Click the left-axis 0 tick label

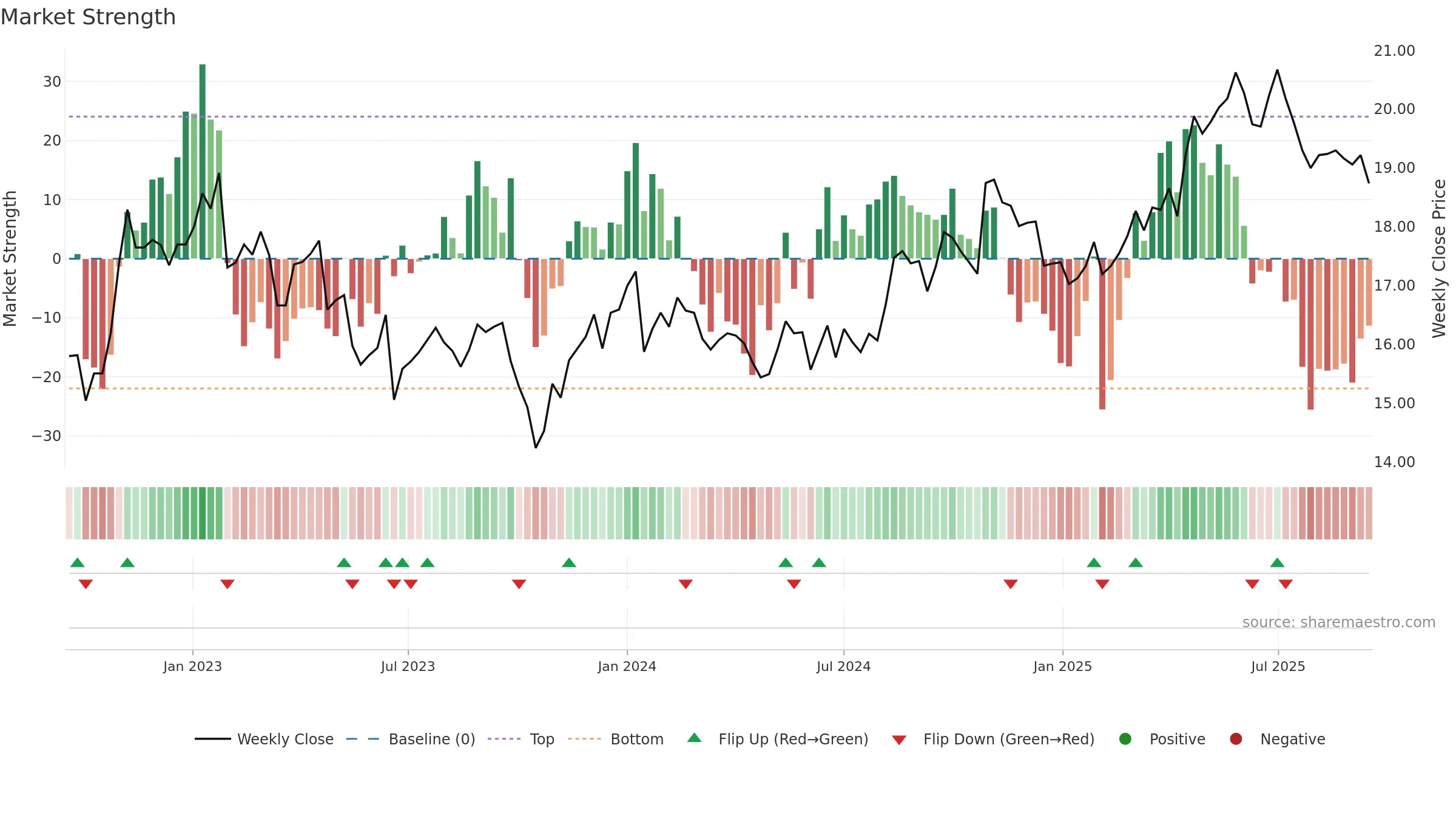(x=56, y=259)
